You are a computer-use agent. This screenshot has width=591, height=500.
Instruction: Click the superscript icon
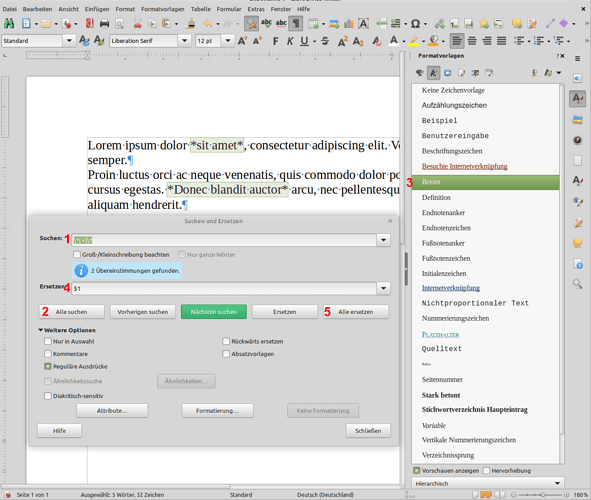click(343, 41)
